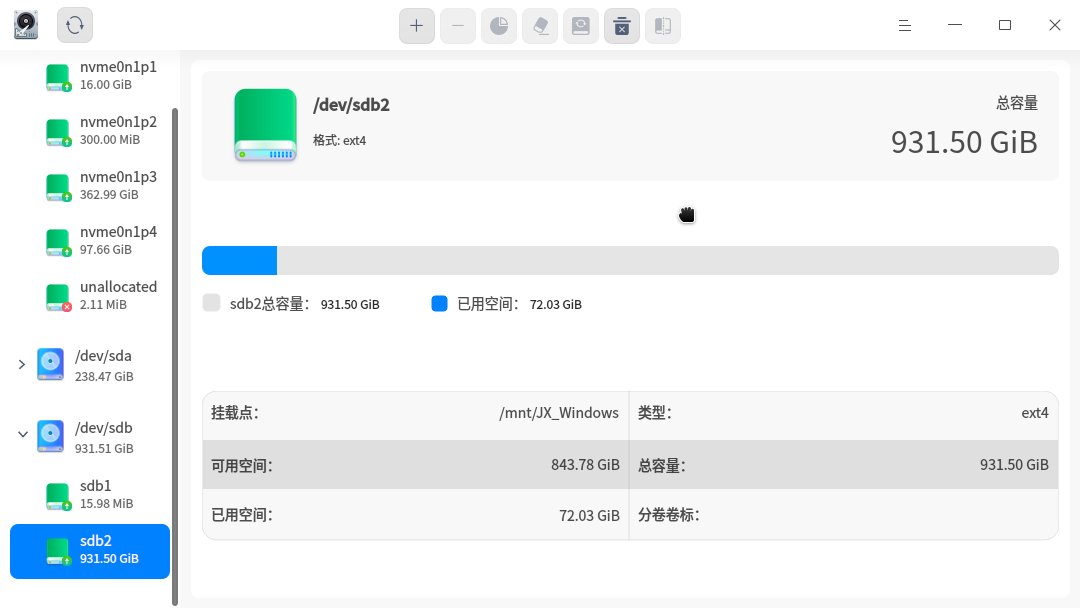Click the /dev/sdb2 heading text
The width and height of the screenshot is (1080, 608).
coord(351,105)
